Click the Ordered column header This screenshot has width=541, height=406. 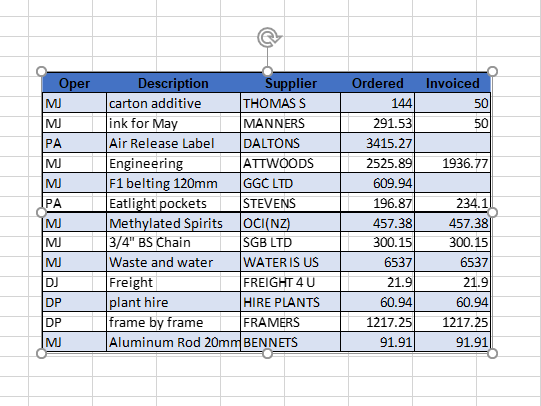coord(377,83)
